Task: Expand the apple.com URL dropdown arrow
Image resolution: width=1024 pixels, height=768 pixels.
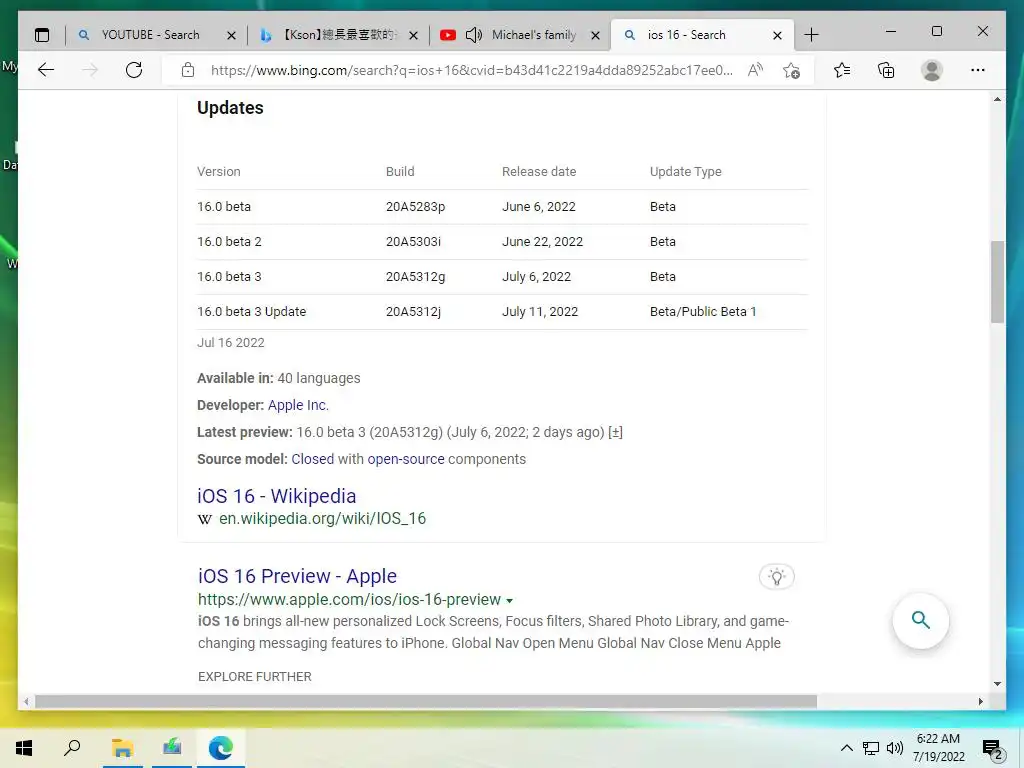Action: click(509, 601)
